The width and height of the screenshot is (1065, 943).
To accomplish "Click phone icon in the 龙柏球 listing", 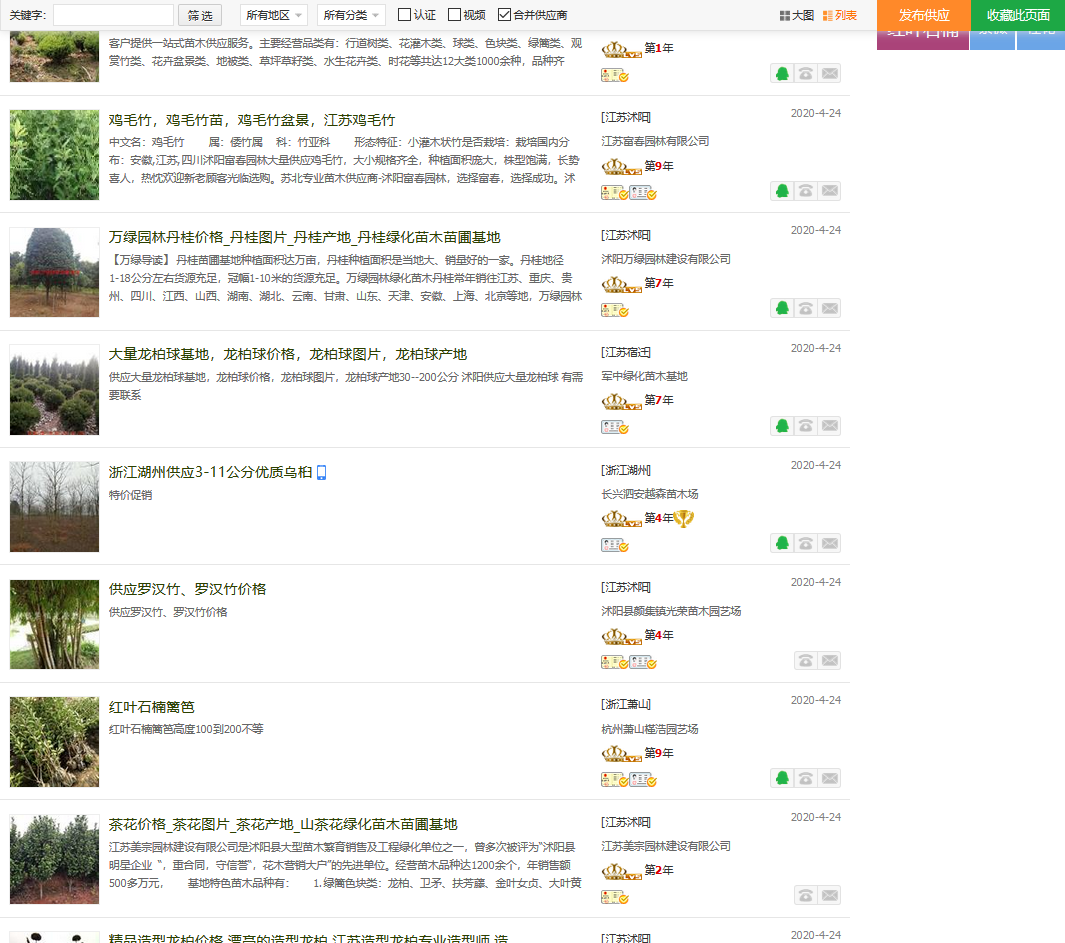I will [806, 426].
